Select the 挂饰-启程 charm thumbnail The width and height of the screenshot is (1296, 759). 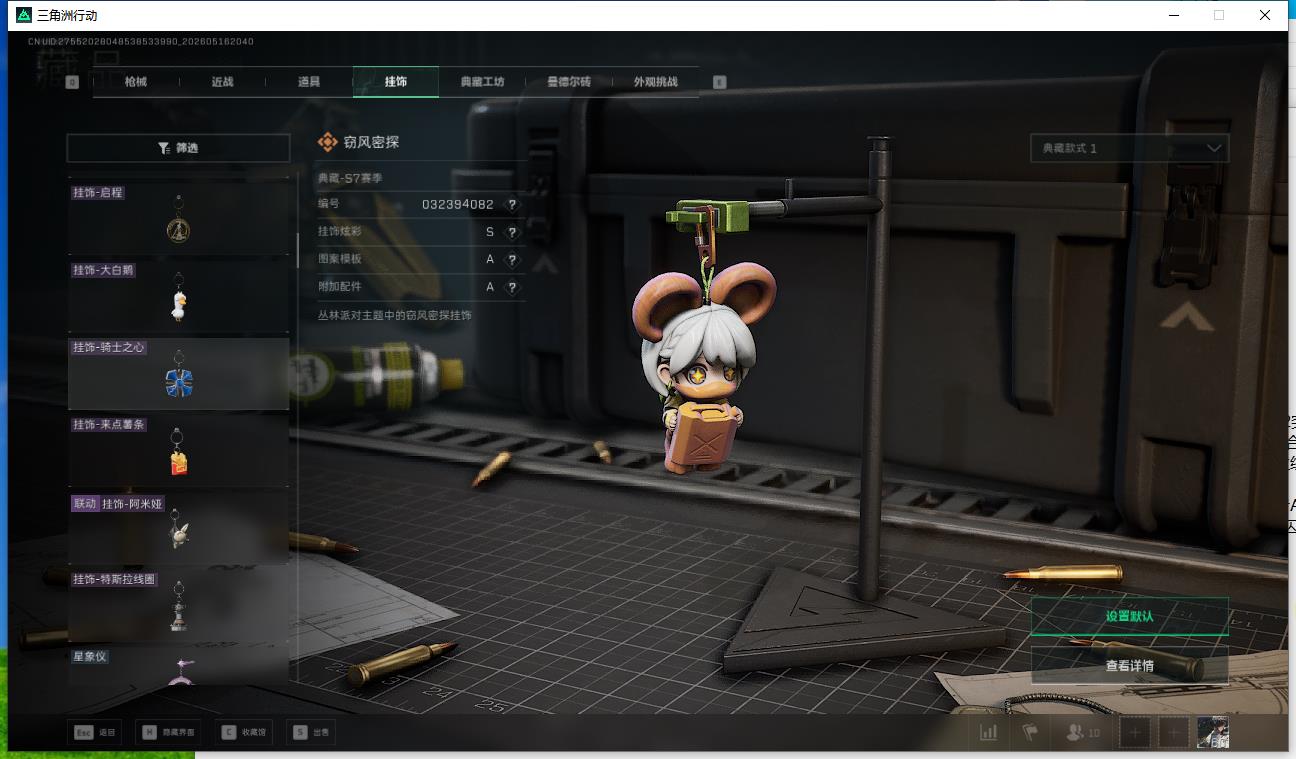pos(179,218)
